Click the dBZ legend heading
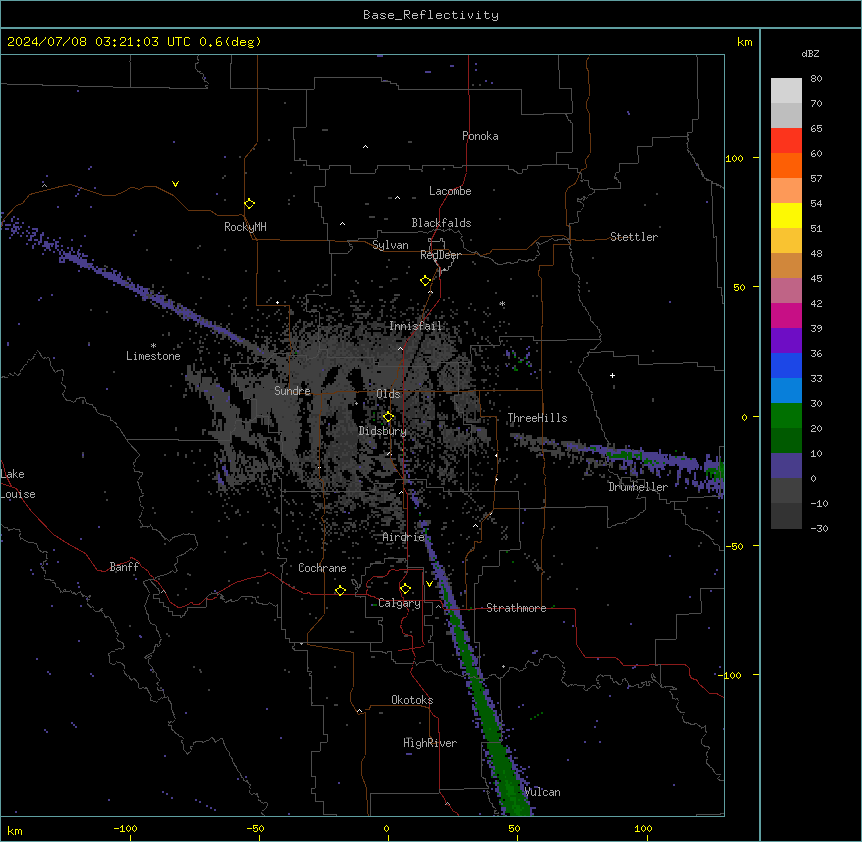862x842 pixels. 810,53
